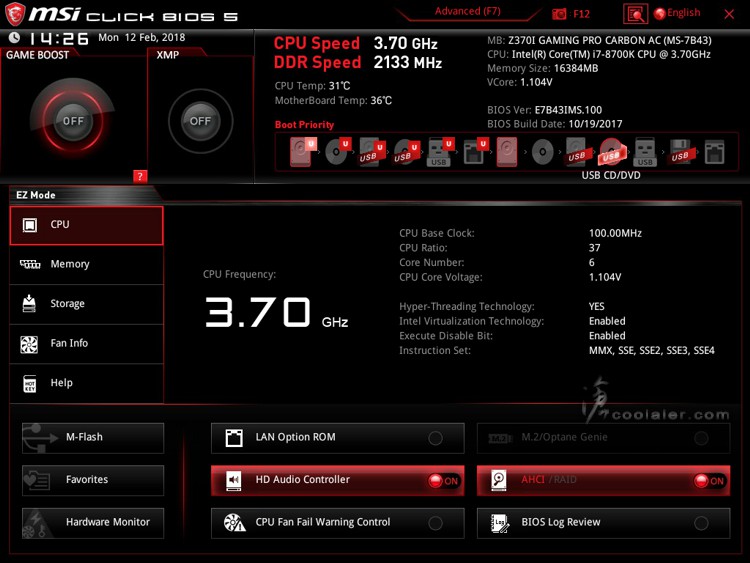
Task: Select the USB floppy boot device icon
Action: (x=680, y=152)
